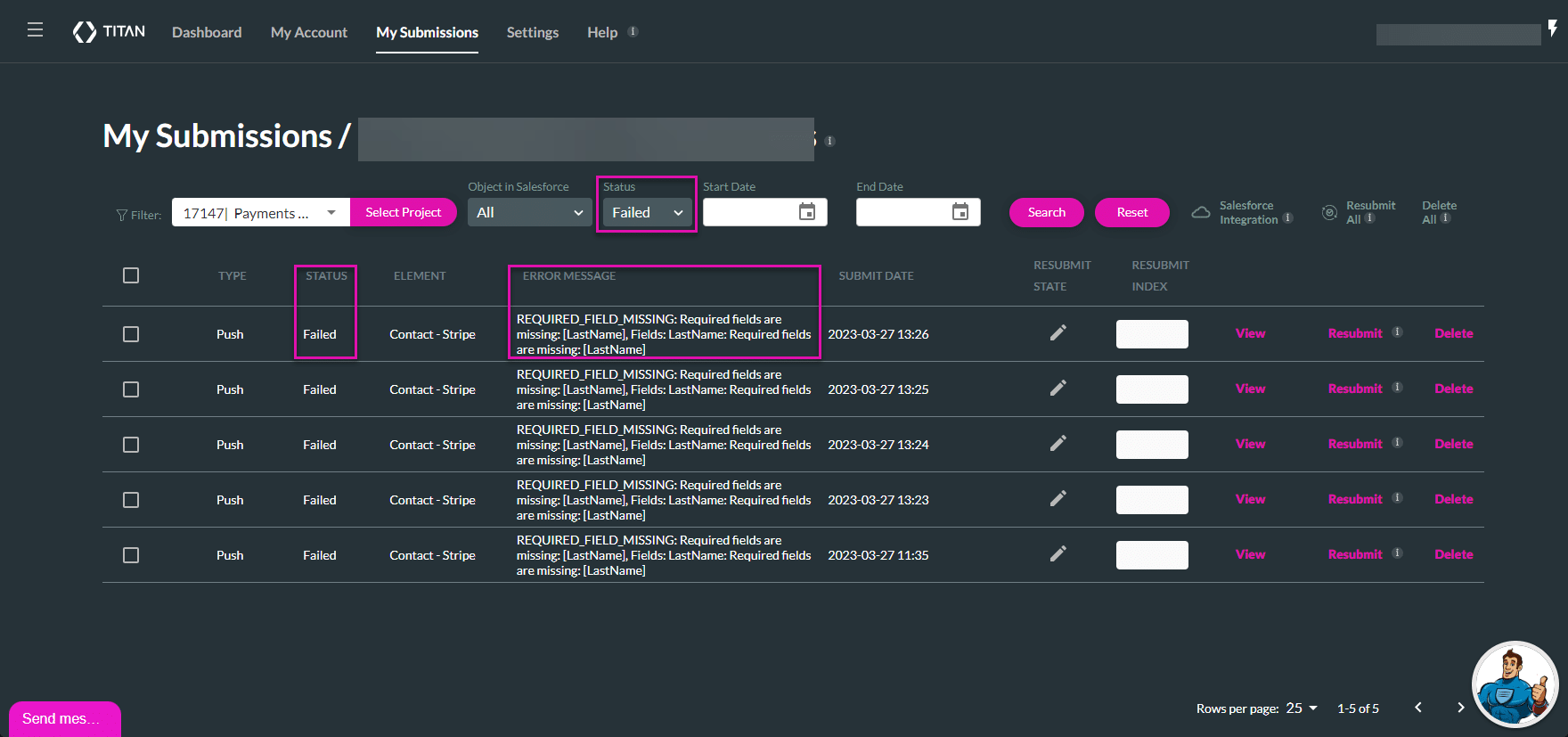Click View link for 13:25 submission
The height and width of the screenshot is (737, 1568).
[x=1250, y=389]
